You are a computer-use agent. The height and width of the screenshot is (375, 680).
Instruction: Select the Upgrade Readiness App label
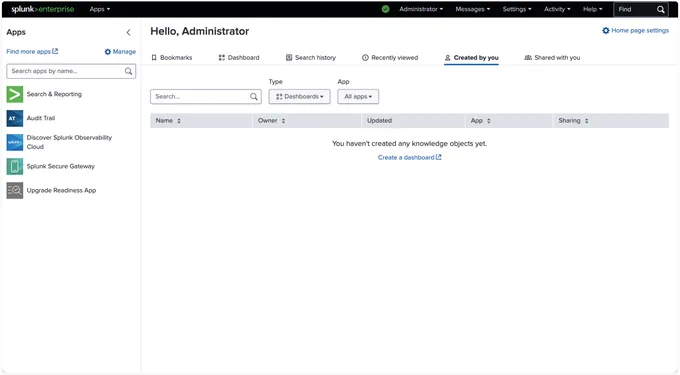pos(61,190)
